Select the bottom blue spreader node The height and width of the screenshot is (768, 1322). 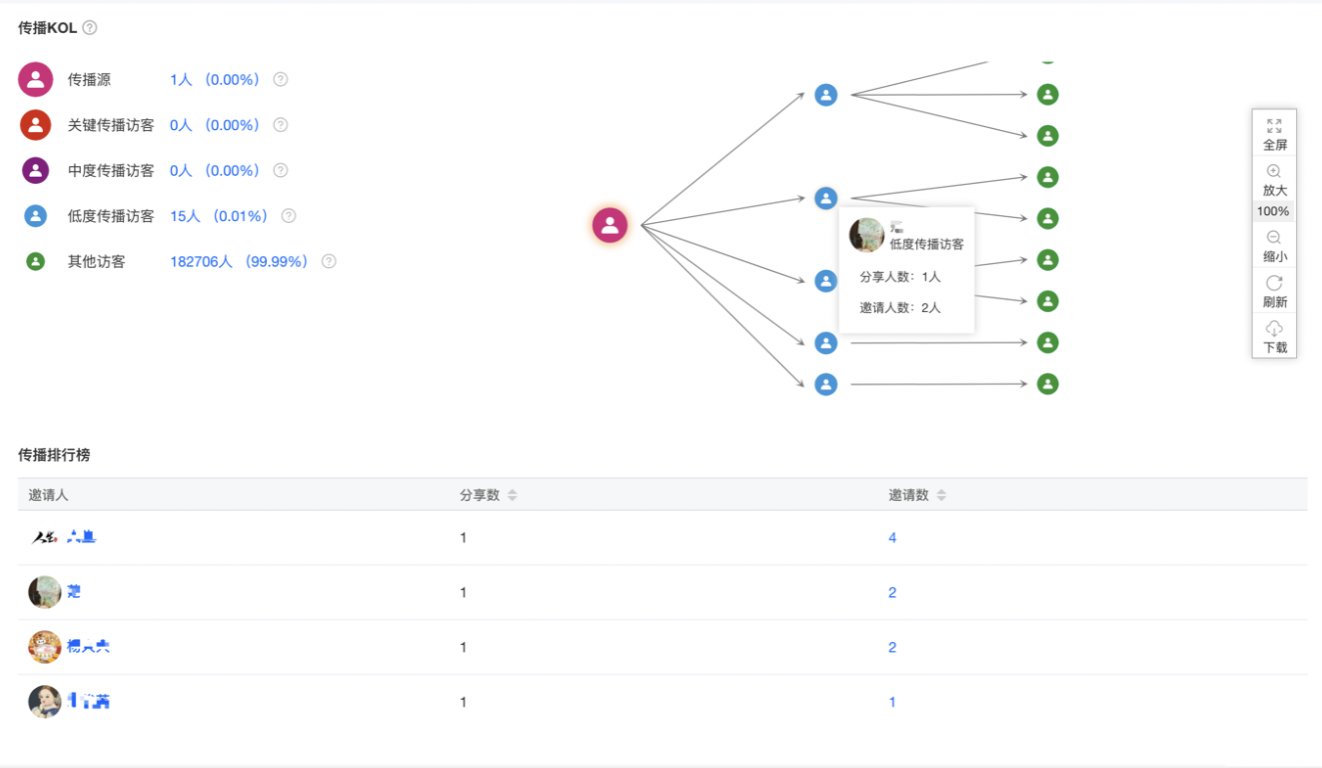(826, 384)
